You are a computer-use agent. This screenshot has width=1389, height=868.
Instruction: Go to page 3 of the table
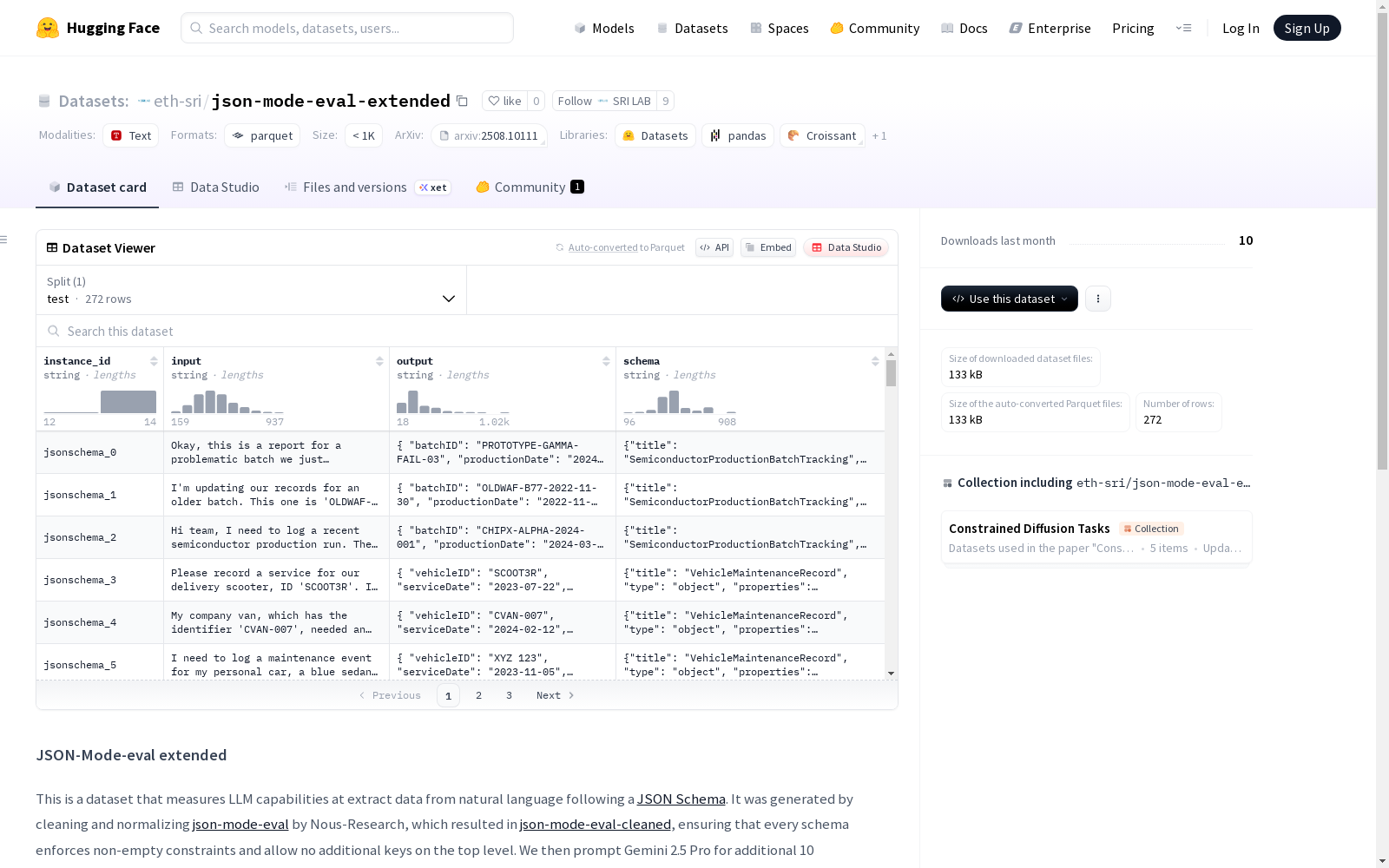[x=509, y=695]
